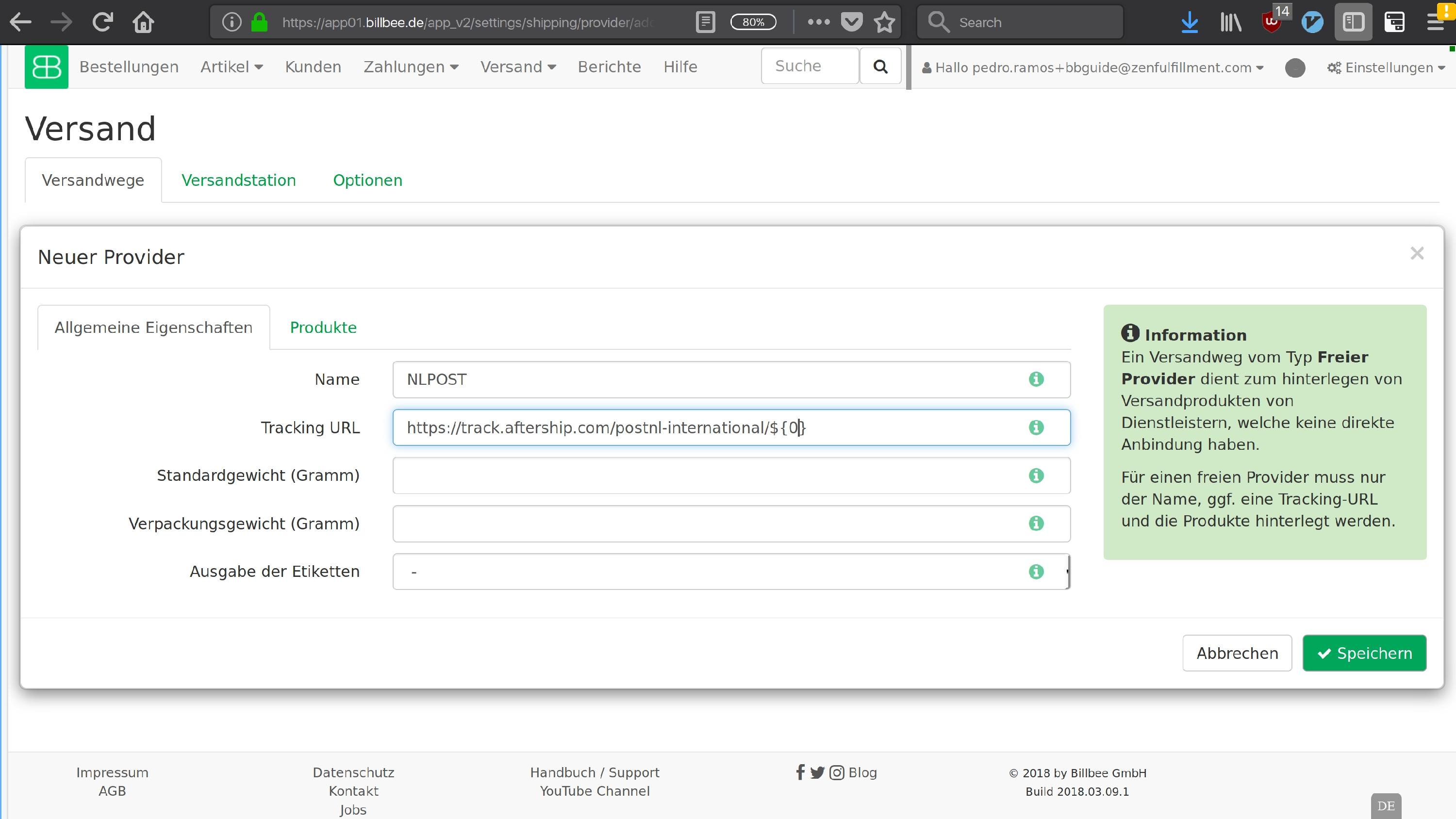Click info icon beside Verpackungsgewicht field
The height and width of the screenshot is (819, 1456).
coord(1036,524)
